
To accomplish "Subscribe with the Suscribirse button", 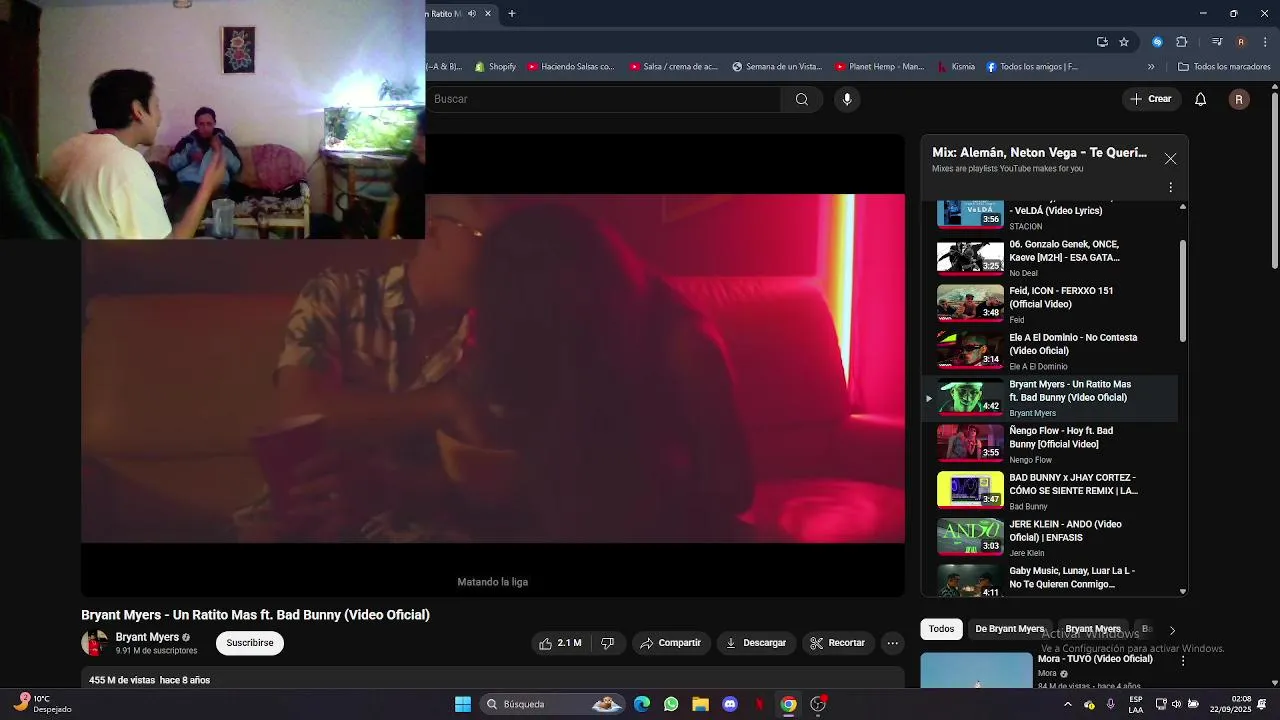I will [250, 643].
